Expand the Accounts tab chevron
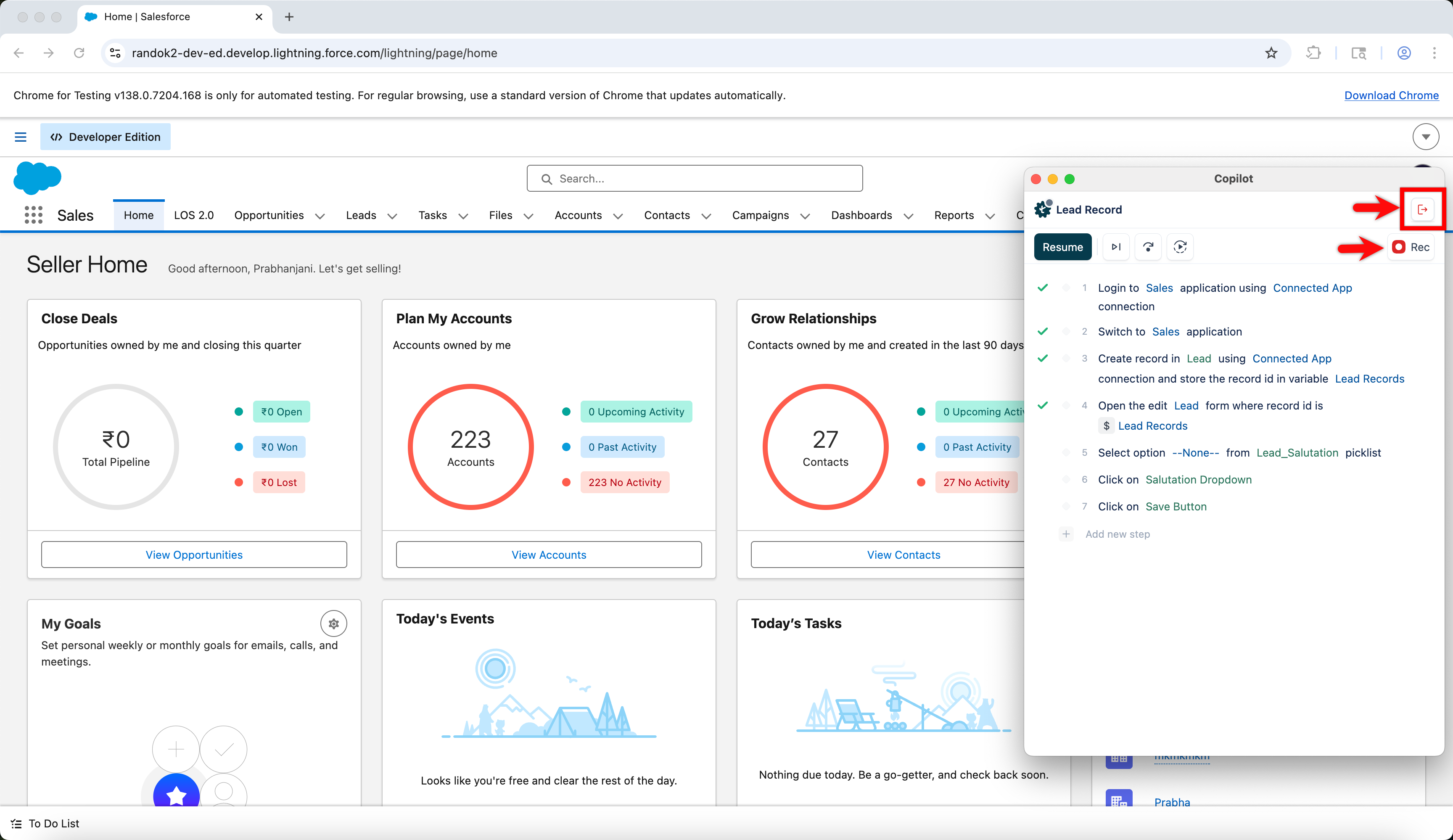The width and height of the screenshot is (1453, 840). tap(618, 216)
